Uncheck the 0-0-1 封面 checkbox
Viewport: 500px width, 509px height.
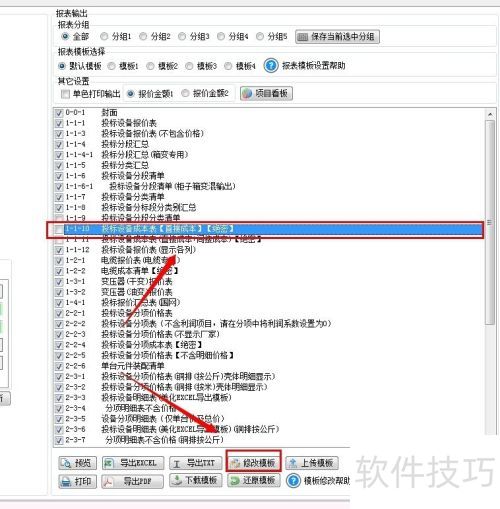pos(59,113)
